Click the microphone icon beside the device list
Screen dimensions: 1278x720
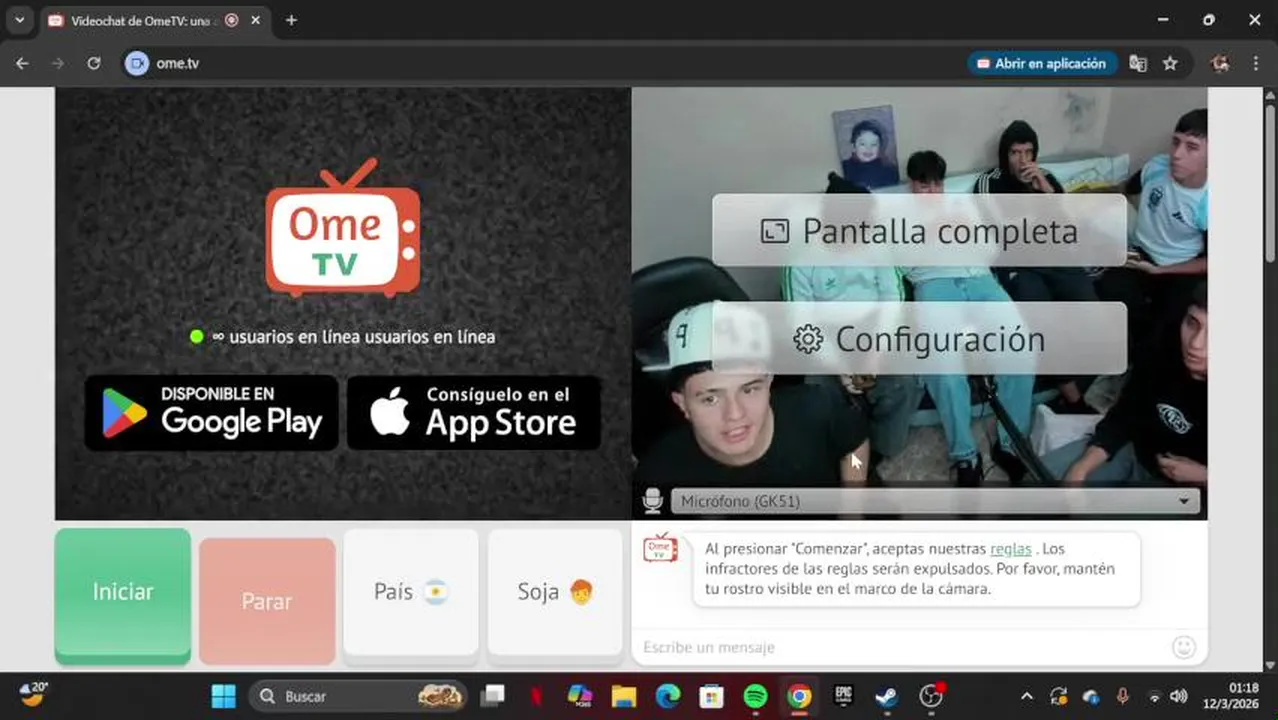click(653, 501)
